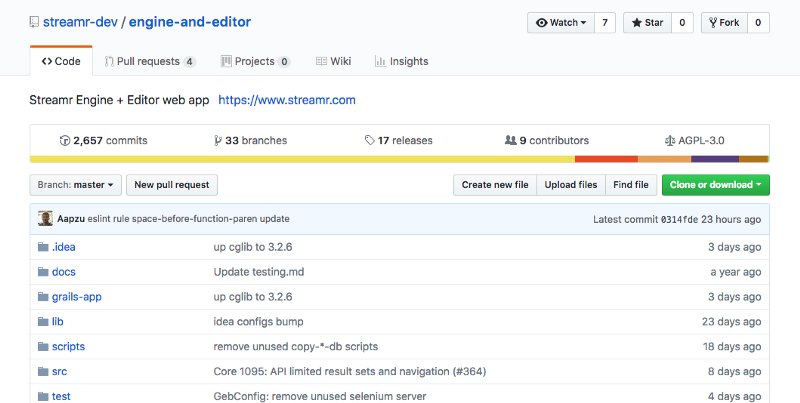The width and height of the screenshot is (800, 403).
Task: Open the Aapzu author link
Action: [71, 219]
